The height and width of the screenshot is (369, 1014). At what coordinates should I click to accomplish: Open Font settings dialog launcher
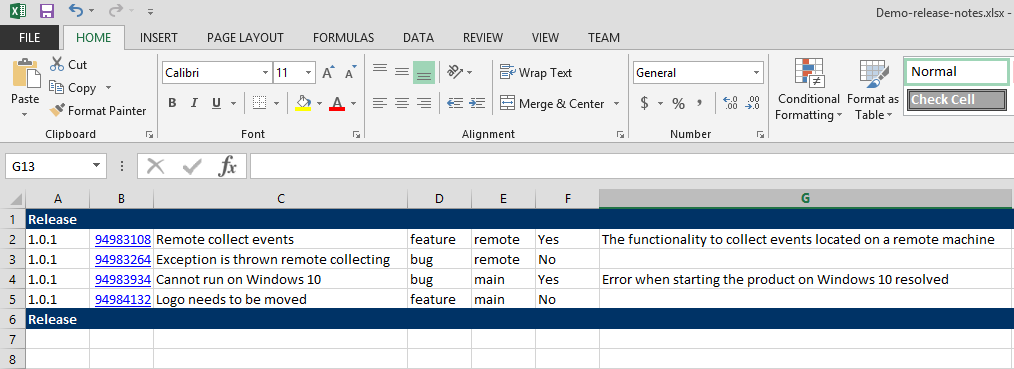tap(356, 134)
